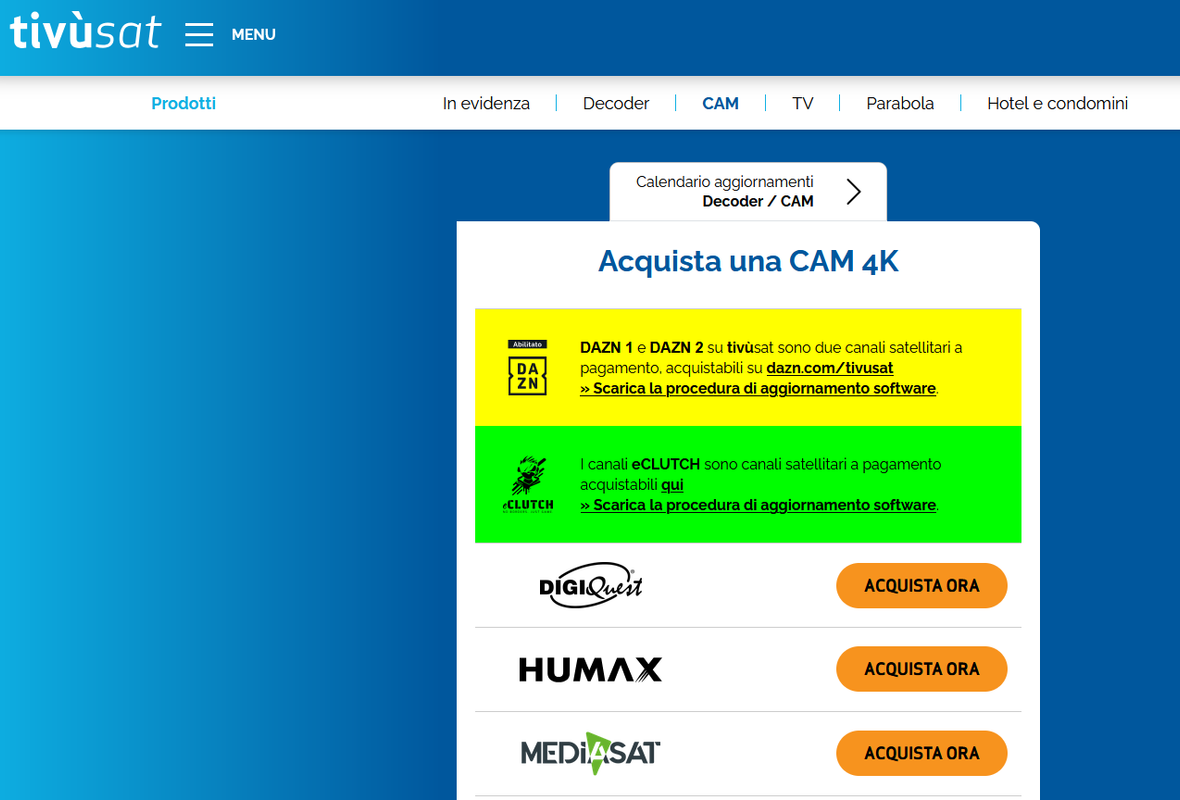
Task: Open the Parabola tab
Action: click(x=900, y=103)
